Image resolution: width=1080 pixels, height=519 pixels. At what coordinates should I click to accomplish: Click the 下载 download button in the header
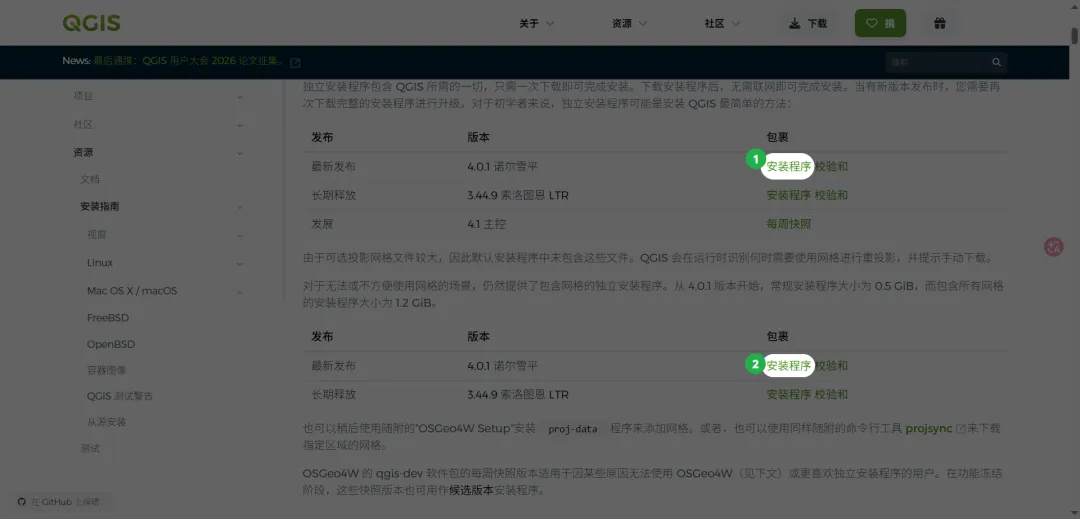(808, 23)
